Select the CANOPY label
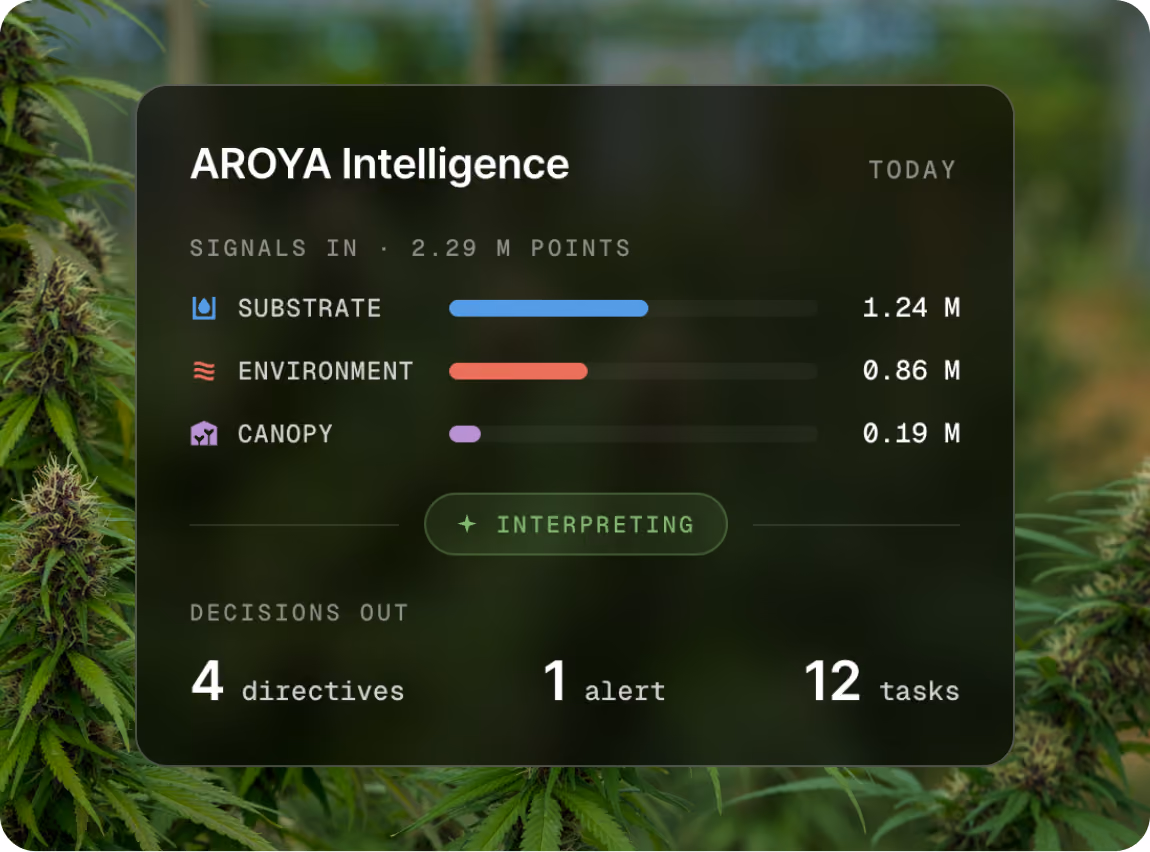Screen dimensions: 1150x852 285,434
